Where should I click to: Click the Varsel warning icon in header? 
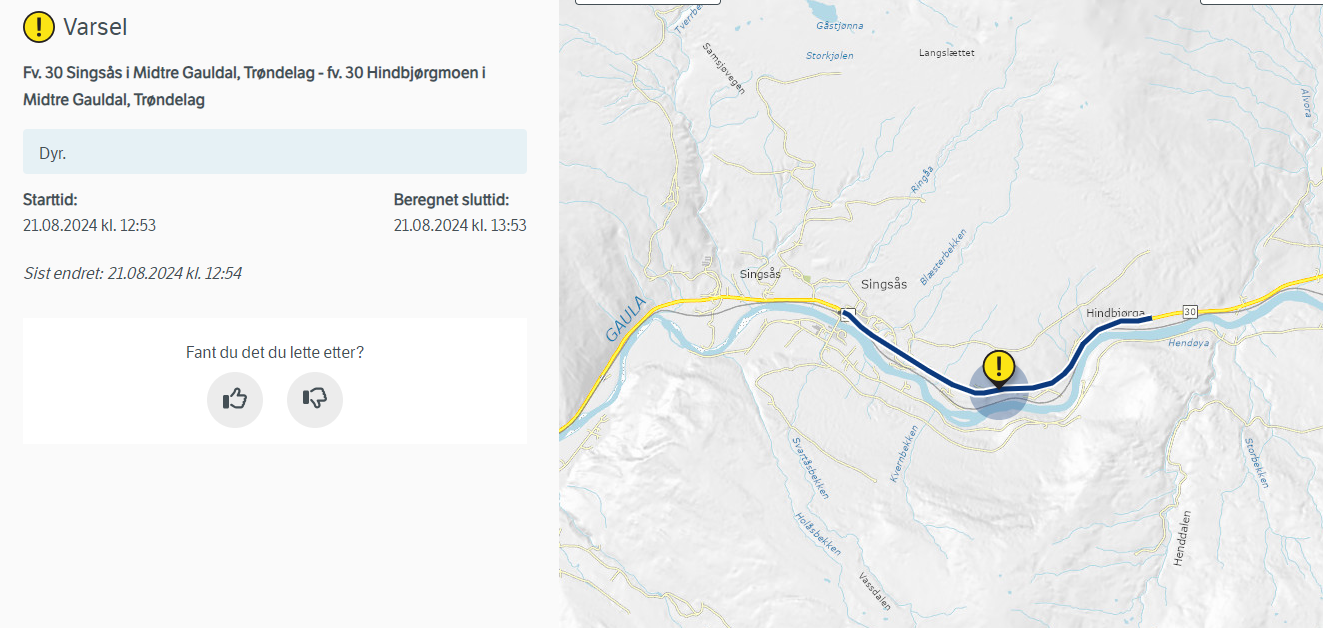[x=38, y=27]
